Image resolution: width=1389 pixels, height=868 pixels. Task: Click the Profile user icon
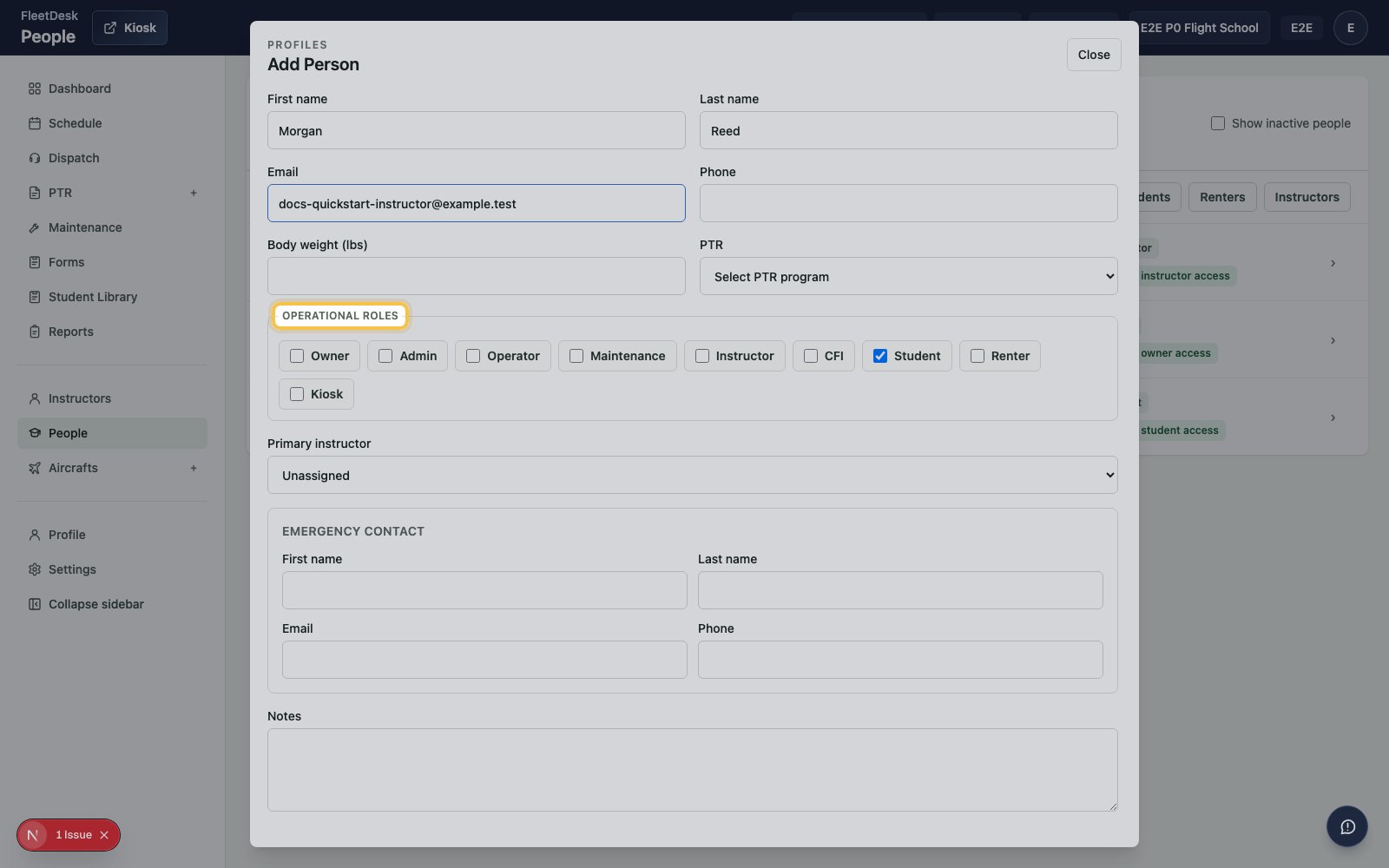[35, 535]
